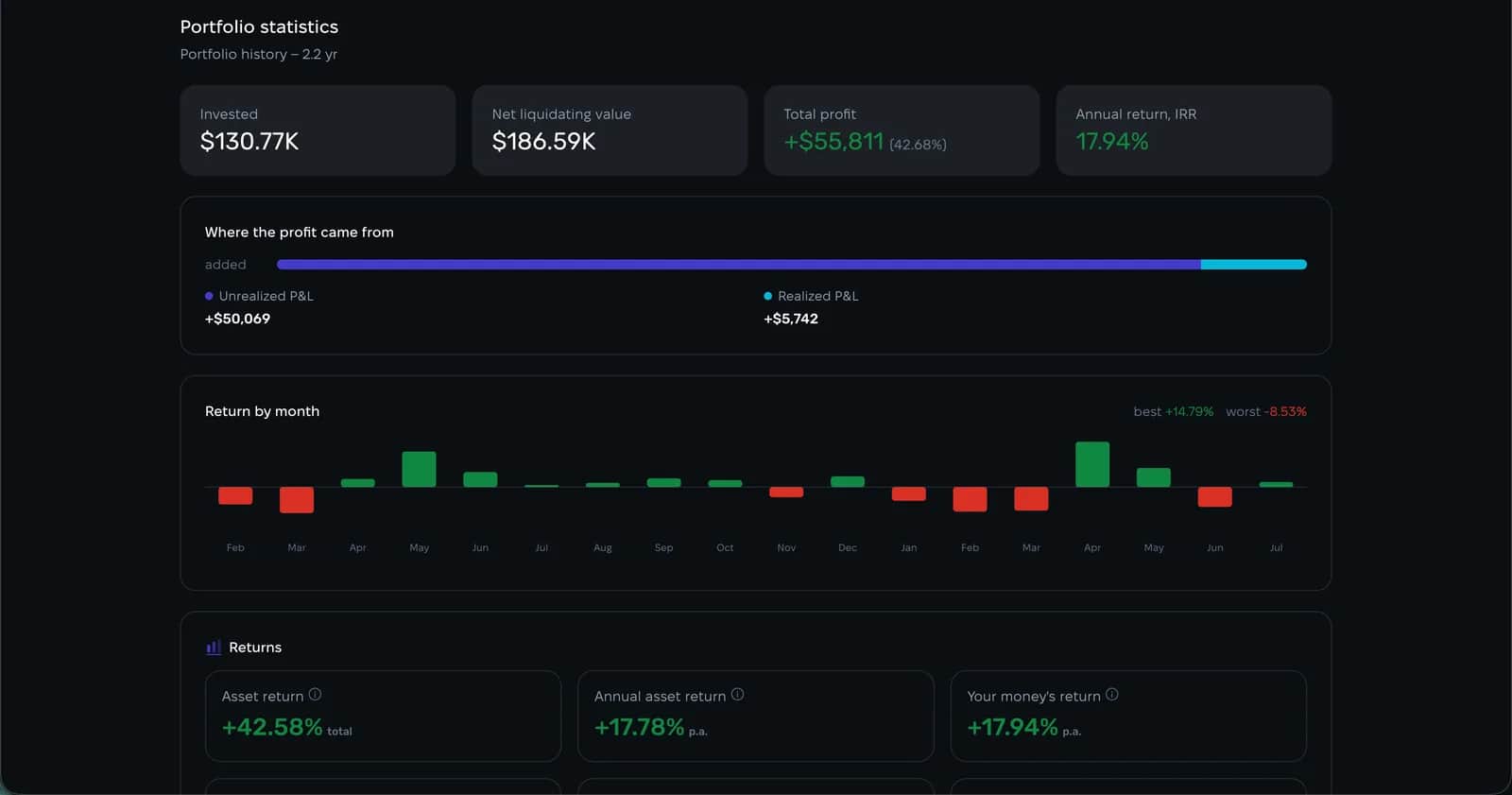Click the info icon beside Asset return

(x=315, y=695)
